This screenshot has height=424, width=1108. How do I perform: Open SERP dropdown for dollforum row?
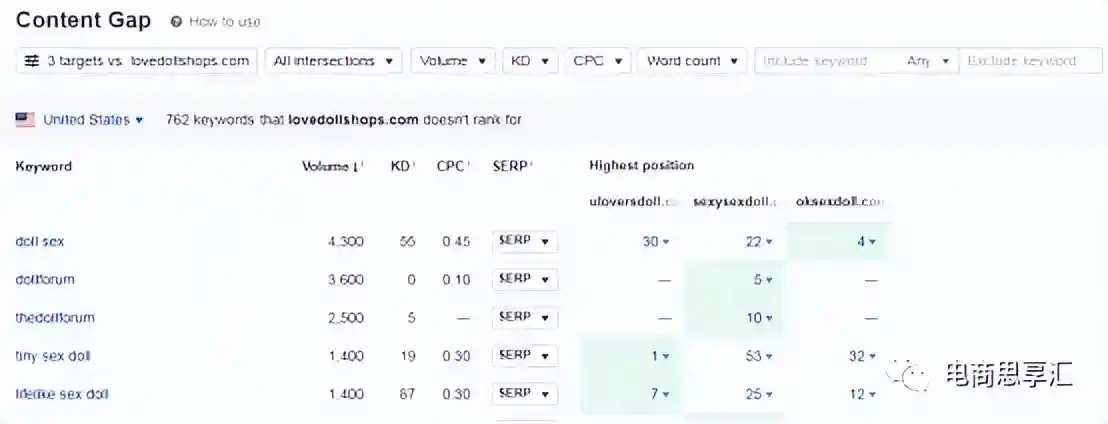click(525, 280)
